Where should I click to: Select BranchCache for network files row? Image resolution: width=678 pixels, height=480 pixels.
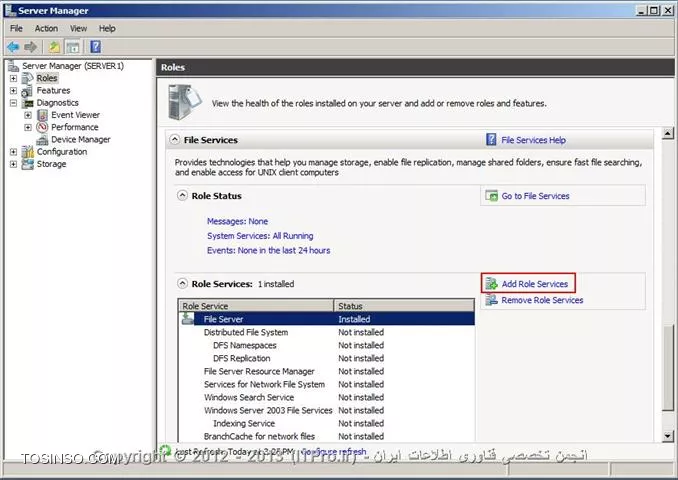point(327,436)
